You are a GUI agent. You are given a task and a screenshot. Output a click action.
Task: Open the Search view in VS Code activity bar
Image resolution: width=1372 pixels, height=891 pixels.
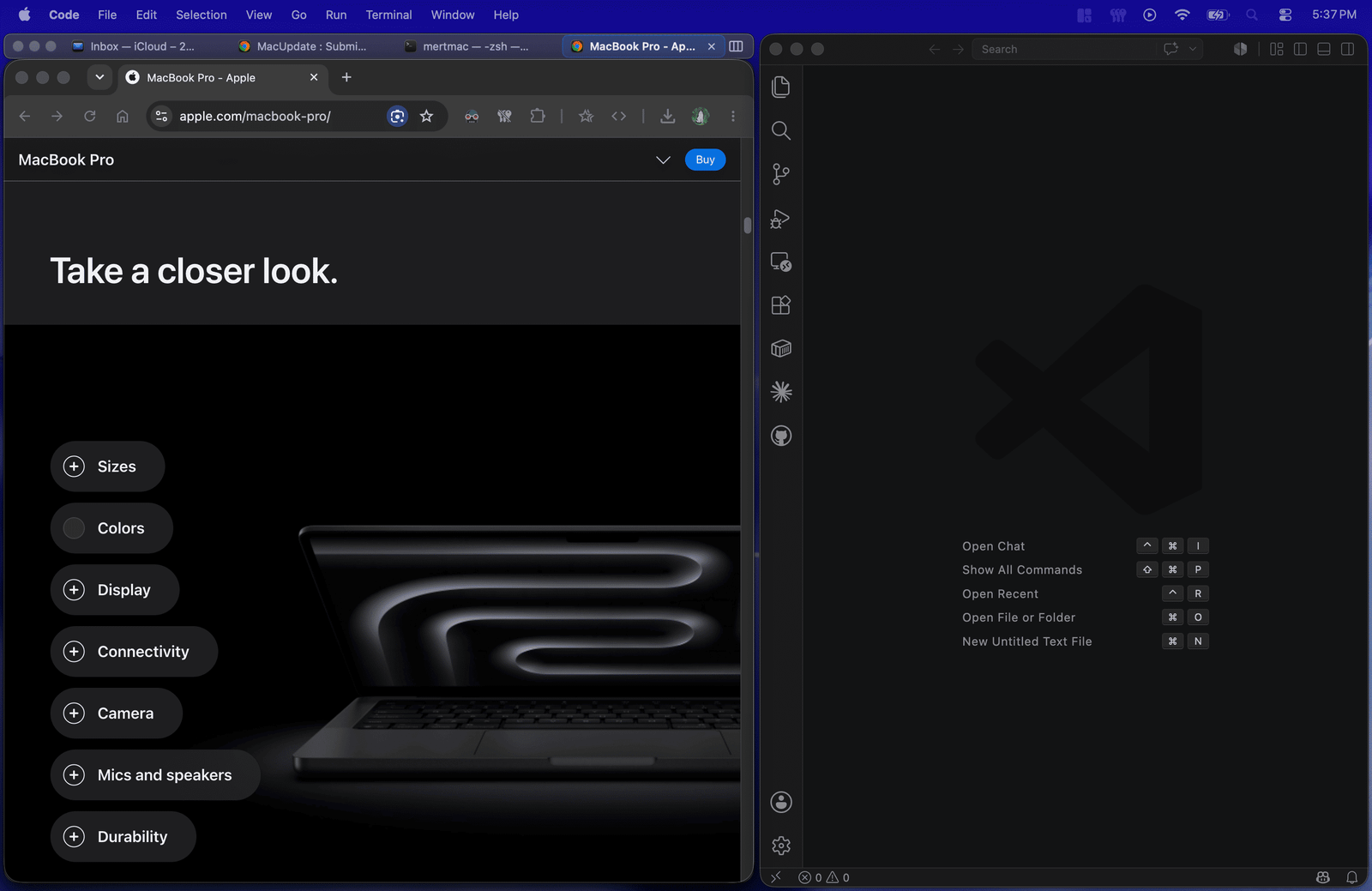(x=780, y=130)
